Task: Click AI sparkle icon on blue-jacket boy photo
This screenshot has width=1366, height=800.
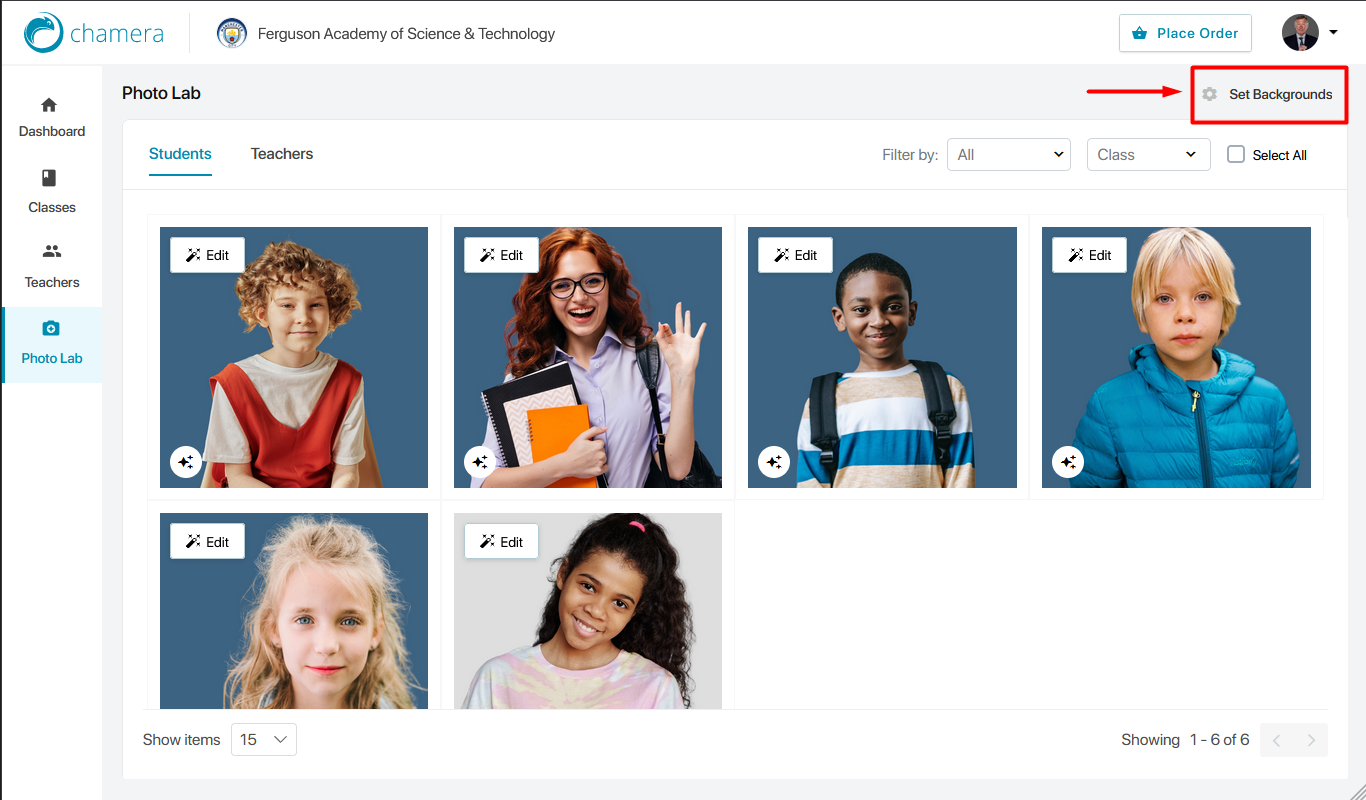Action: (1068, 461)
